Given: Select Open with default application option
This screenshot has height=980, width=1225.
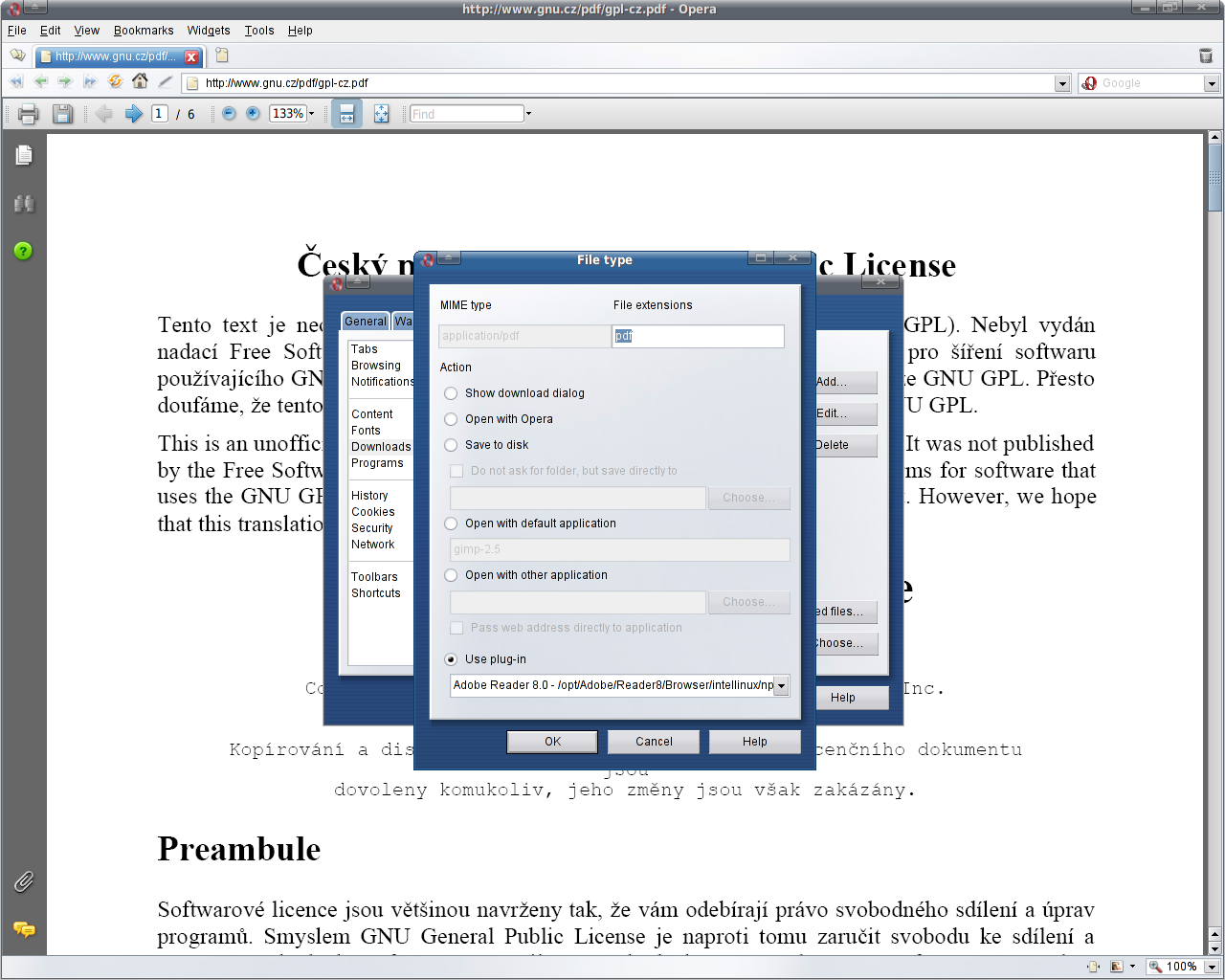Looking at the screenshot, I should click(x=530, y=523).
